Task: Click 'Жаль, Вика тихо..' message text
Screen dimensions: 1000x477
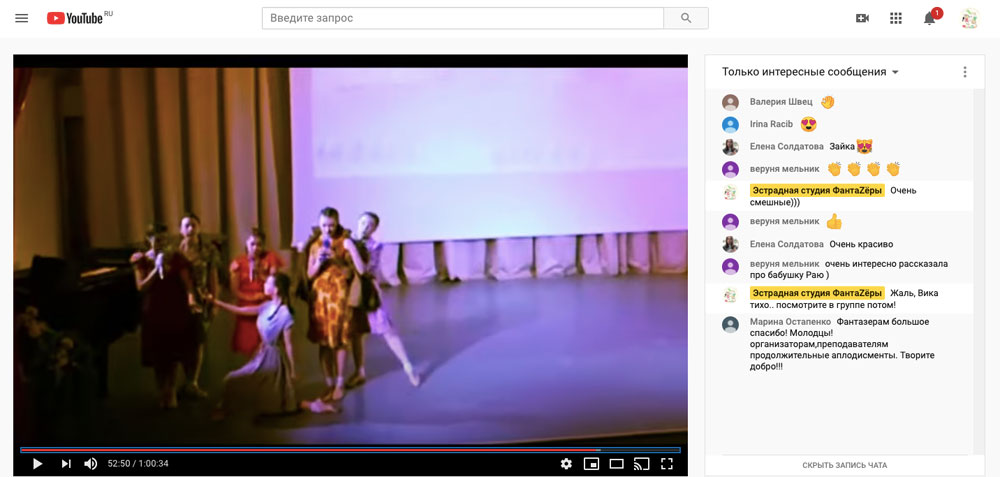Action: click(844, 299)
